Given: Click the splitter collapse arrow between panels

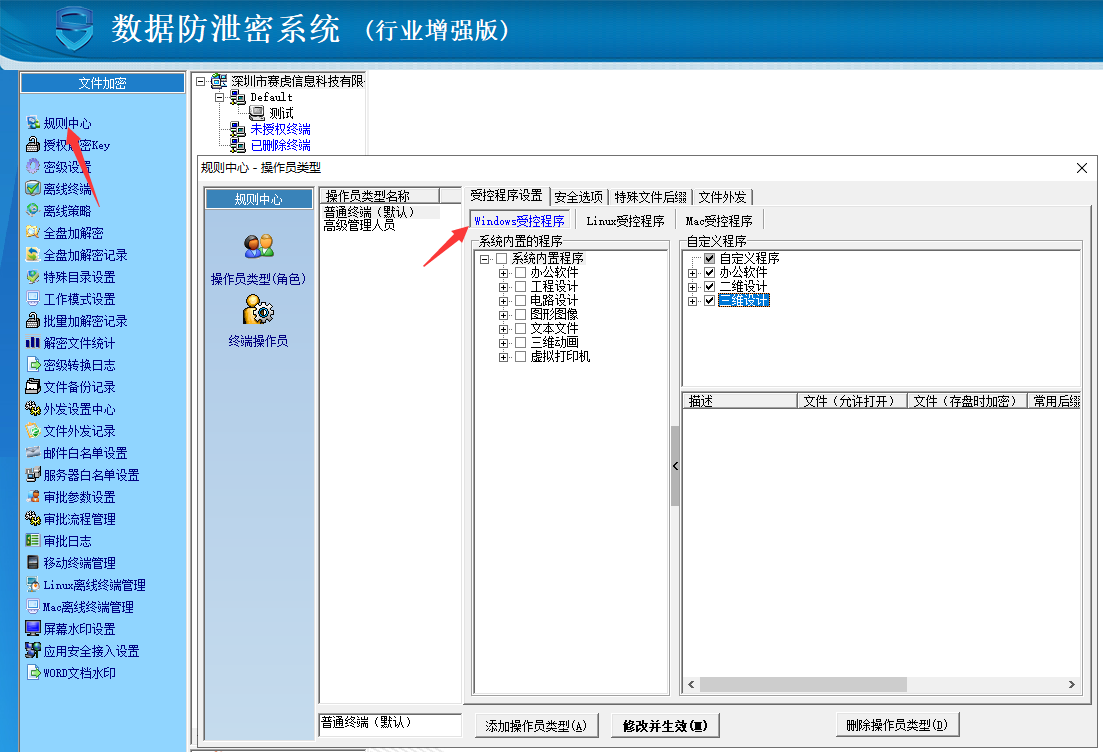Looking at the screenshot, I should 675,466.
